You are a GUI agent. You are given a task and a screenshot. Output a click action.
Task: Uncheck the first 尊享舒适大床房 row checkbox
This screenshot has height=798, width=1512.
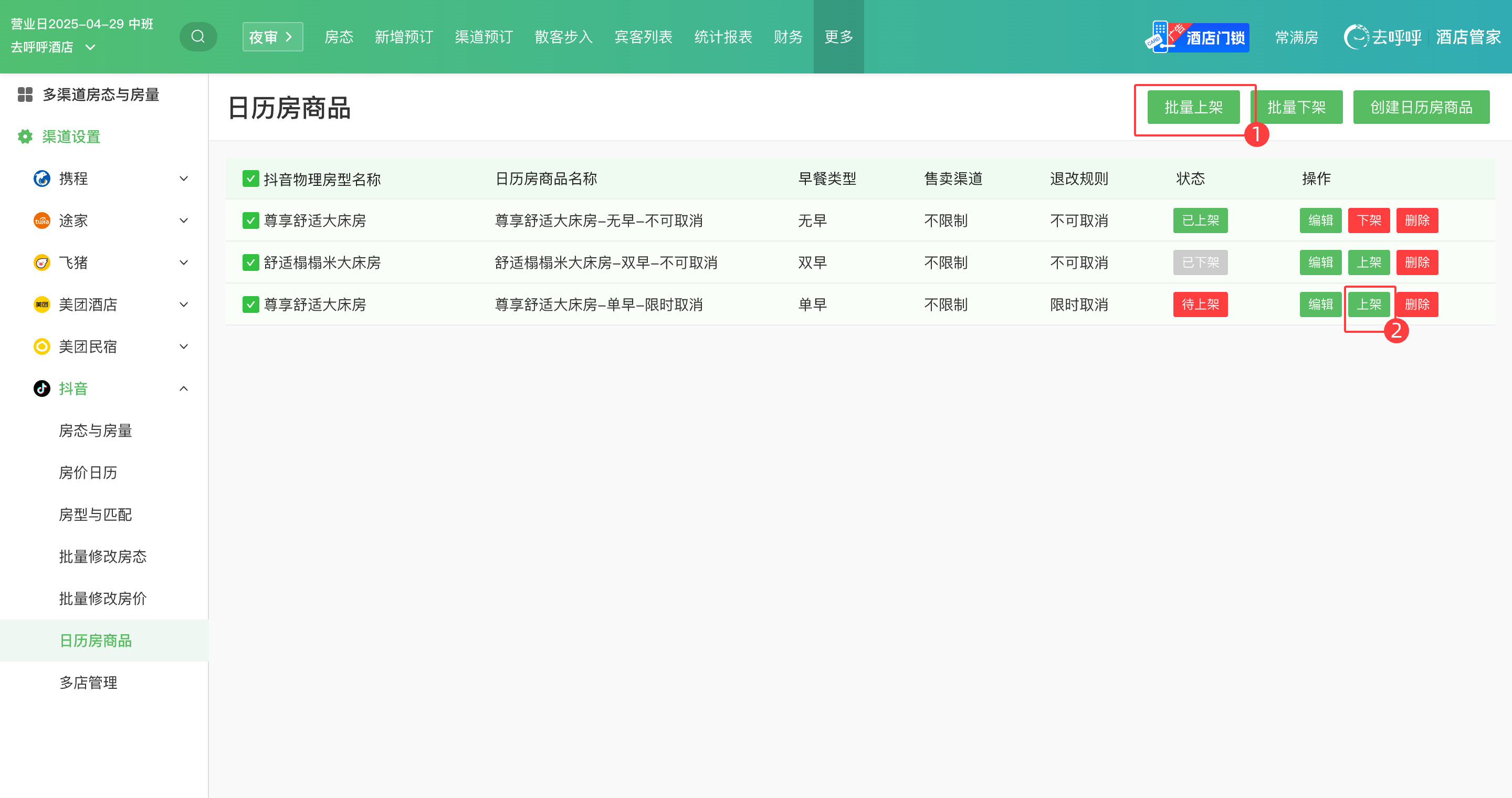point(250,220)
